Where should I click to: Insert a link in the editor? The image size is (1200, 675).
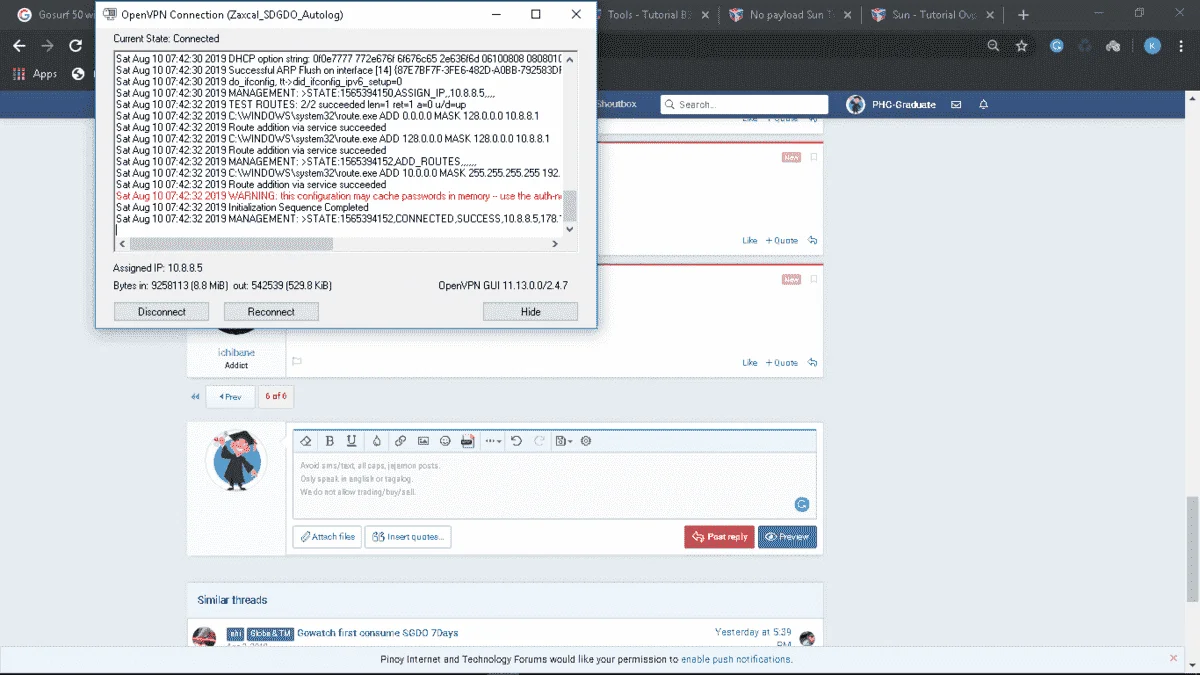[400, 441]
